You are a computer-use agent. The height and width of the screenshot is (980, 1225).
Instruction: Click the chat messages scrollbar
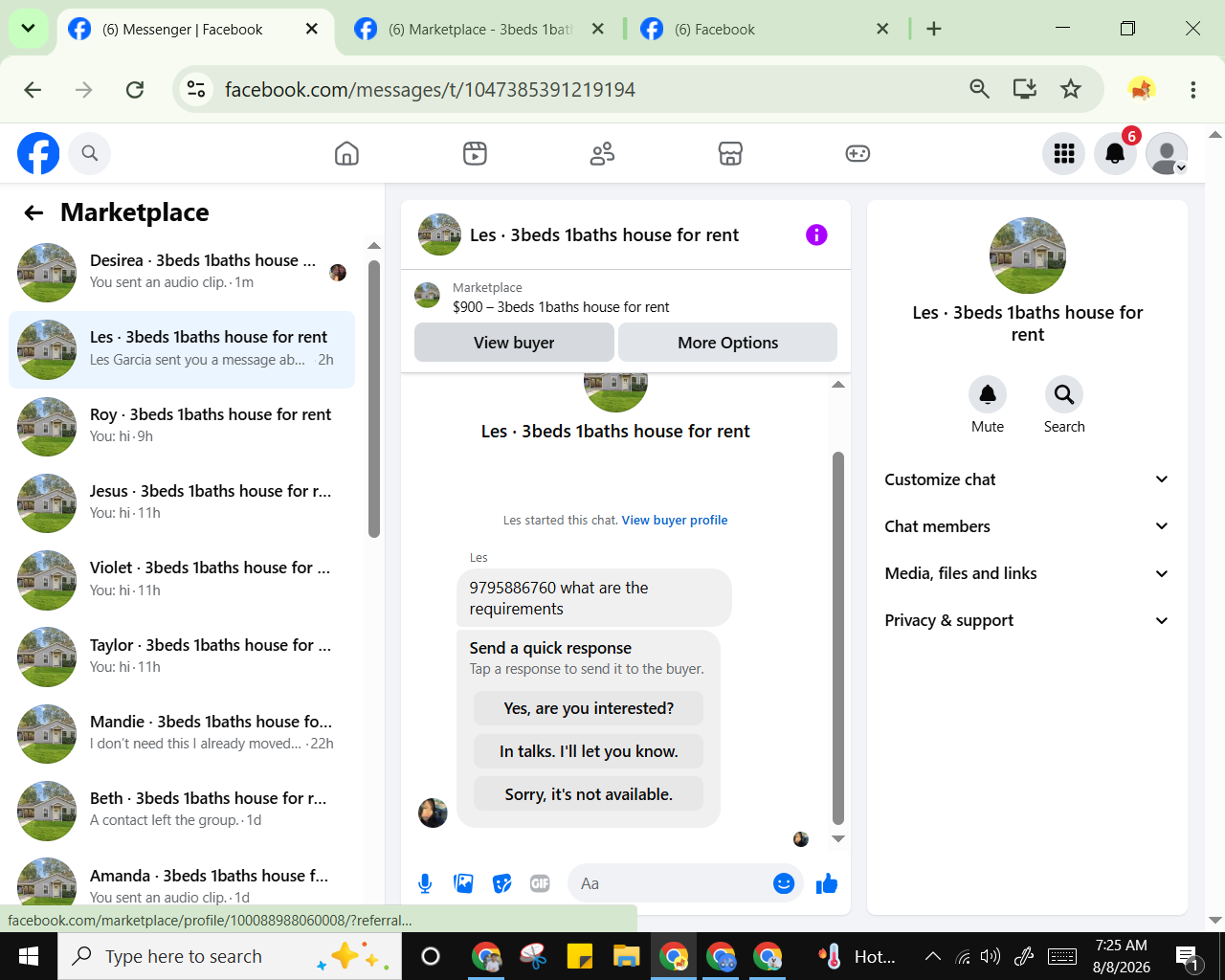(x=838, y=638)
